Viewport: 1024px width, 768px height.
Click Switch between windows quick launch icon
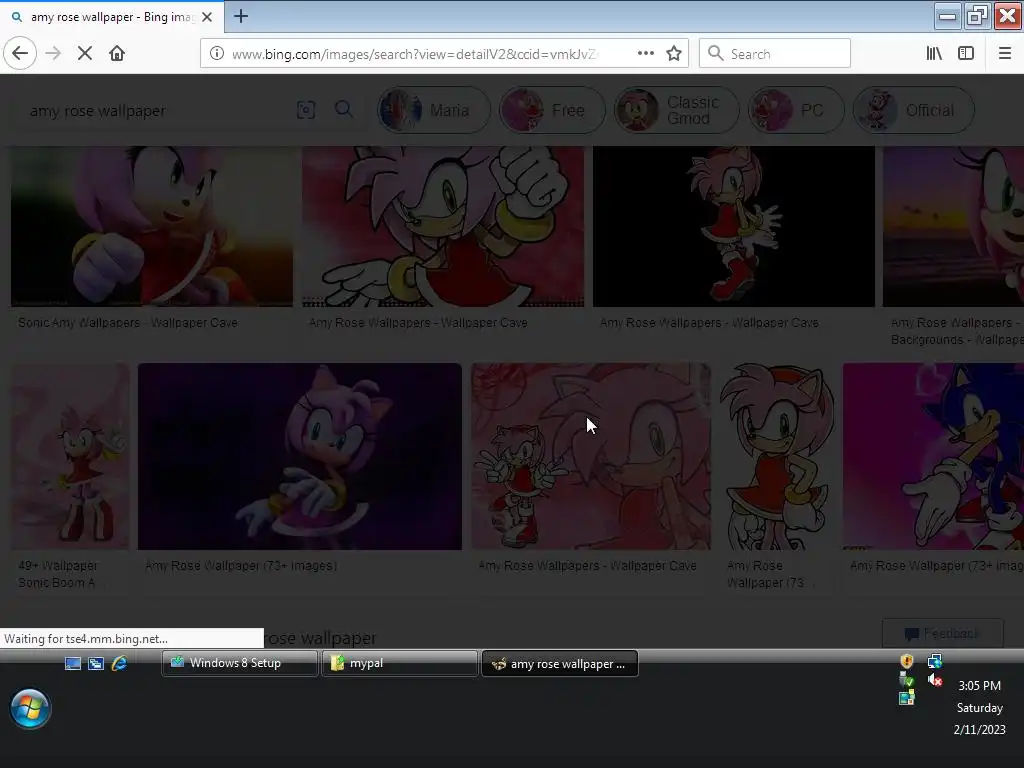point(96,664)
